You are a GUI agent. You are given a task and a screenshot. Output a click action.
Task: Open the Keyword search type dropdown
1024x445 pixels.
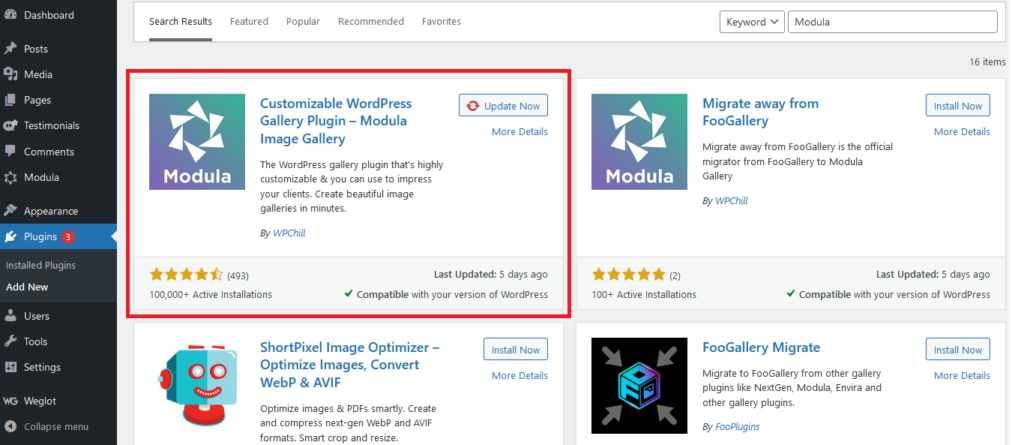coord(752,22)
